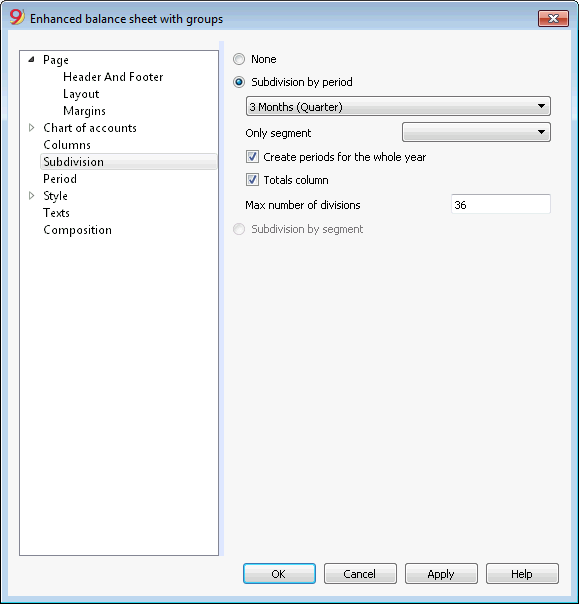Open Header And Footer settings
The width and height of the screenshot is (579, 604).
pyautogui.click(x=113, y=77)
